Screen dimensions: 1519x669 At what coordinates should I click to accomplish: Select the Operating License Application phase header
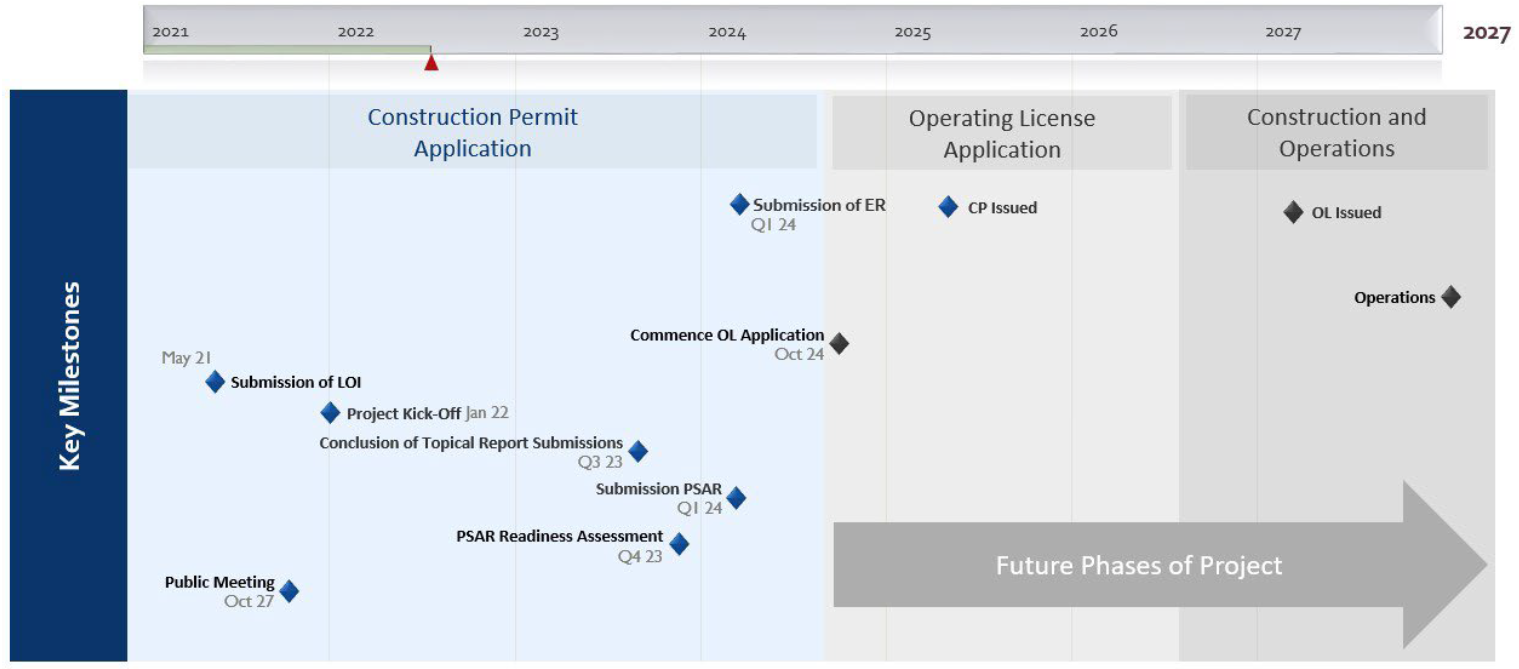coord(1002,133)
